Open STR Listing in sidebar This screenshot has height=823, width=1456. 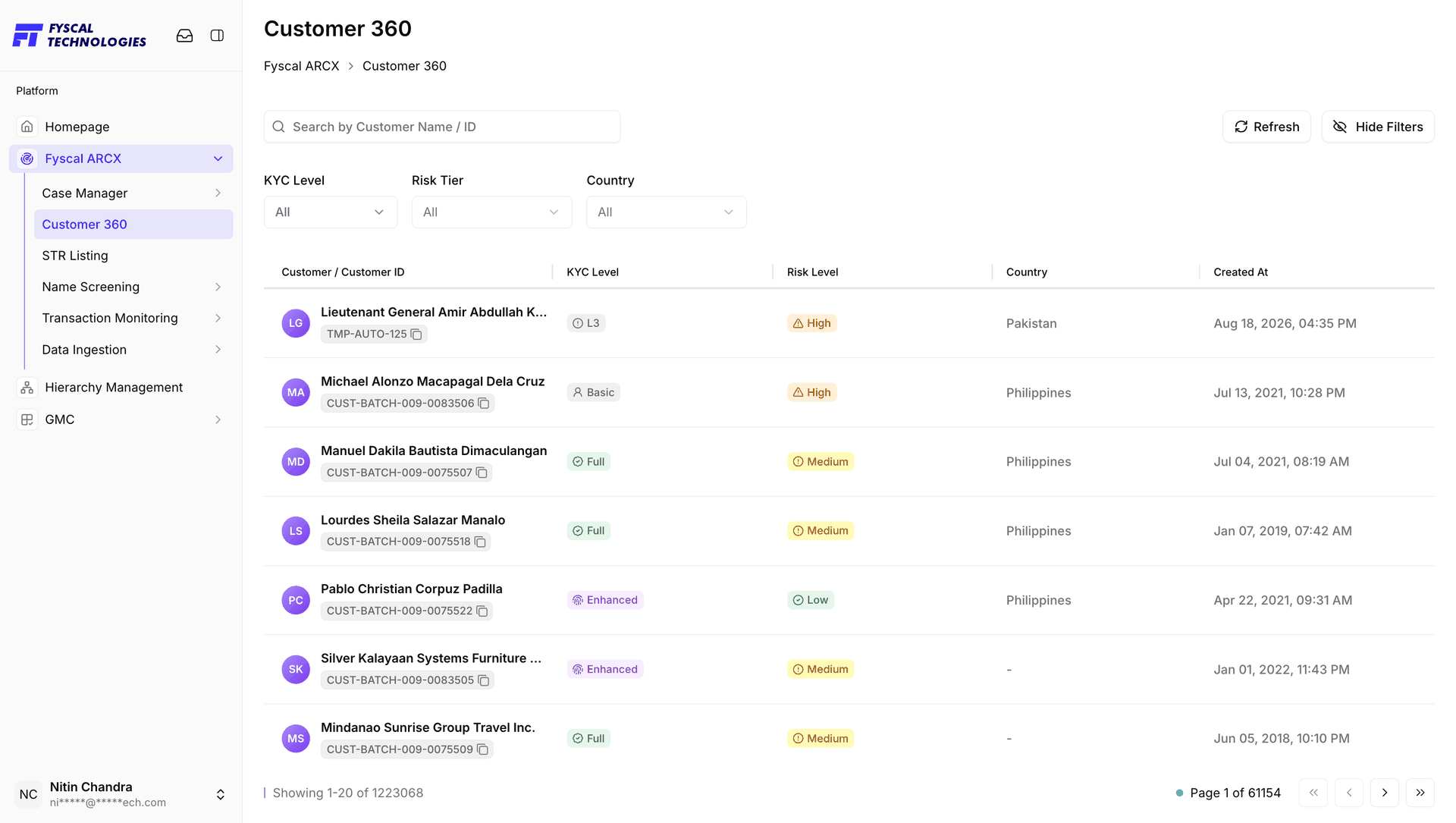tap(133, 256)
